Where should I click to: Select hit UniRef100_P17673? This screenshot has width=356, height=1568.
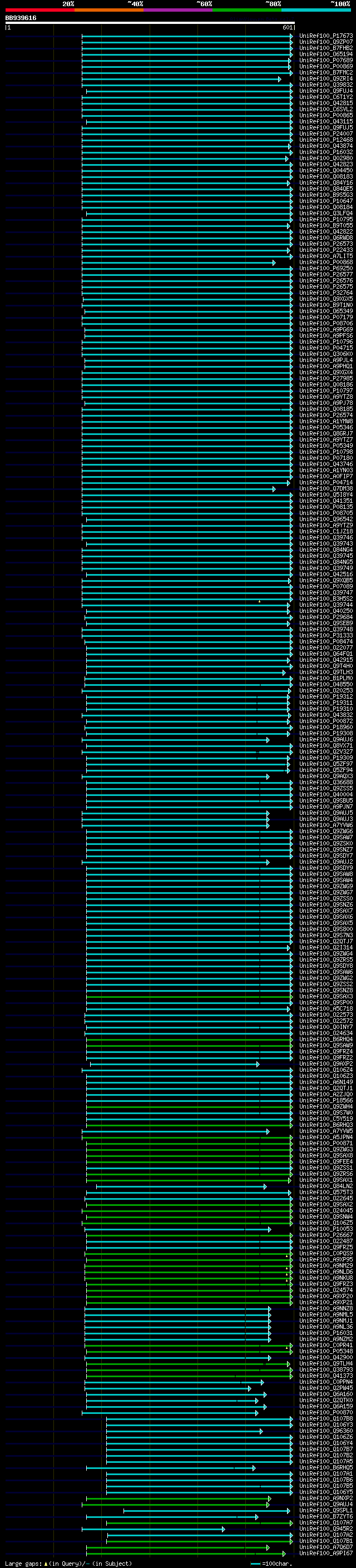click(x=326, y=36)
